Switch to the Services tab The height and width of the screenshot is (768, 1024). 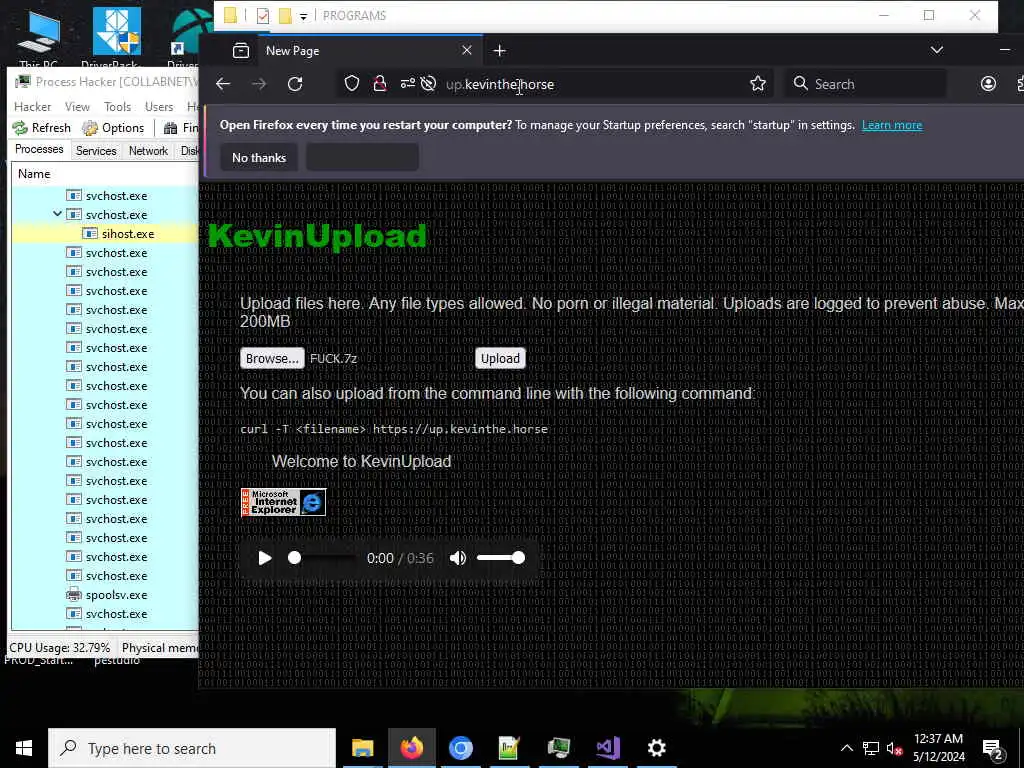click(x=96, y=151)
